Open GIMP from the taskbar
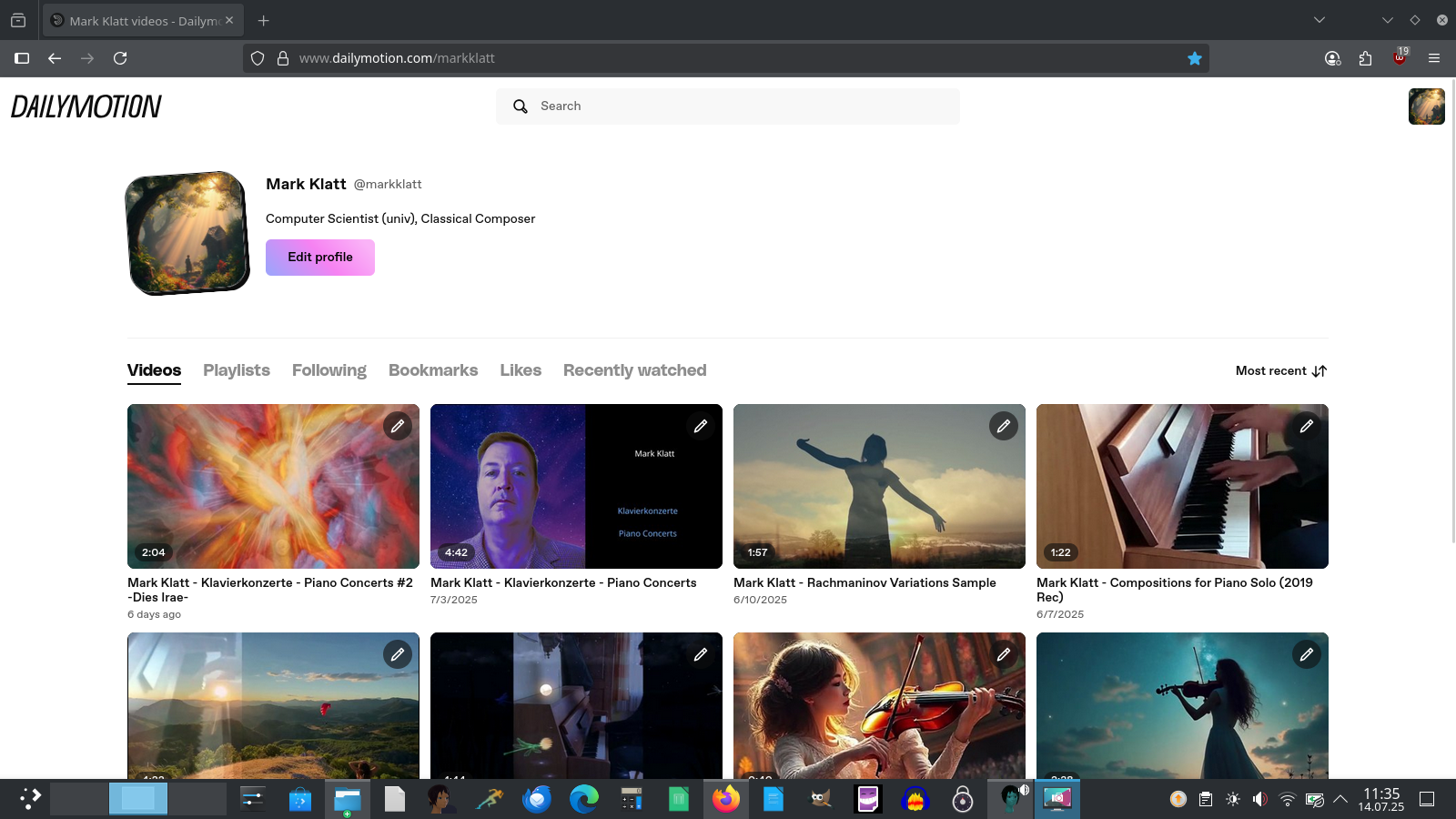This screenshot has width=1456, height=819. click(x=821, y=799)
